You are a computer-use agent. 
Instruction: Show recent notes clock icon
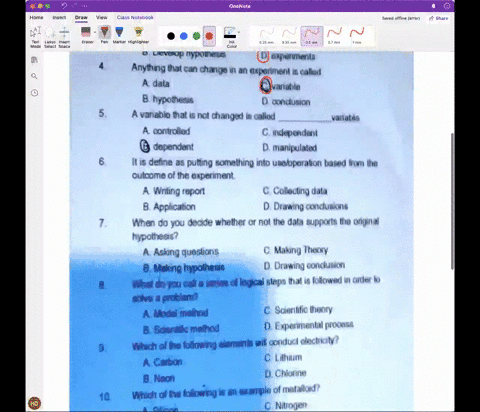(34, 93)
